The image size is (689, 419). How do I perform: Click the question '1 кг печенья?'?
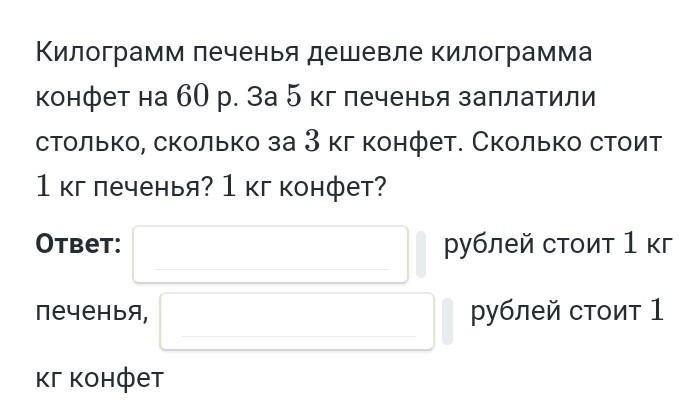[x=124, y=187]
